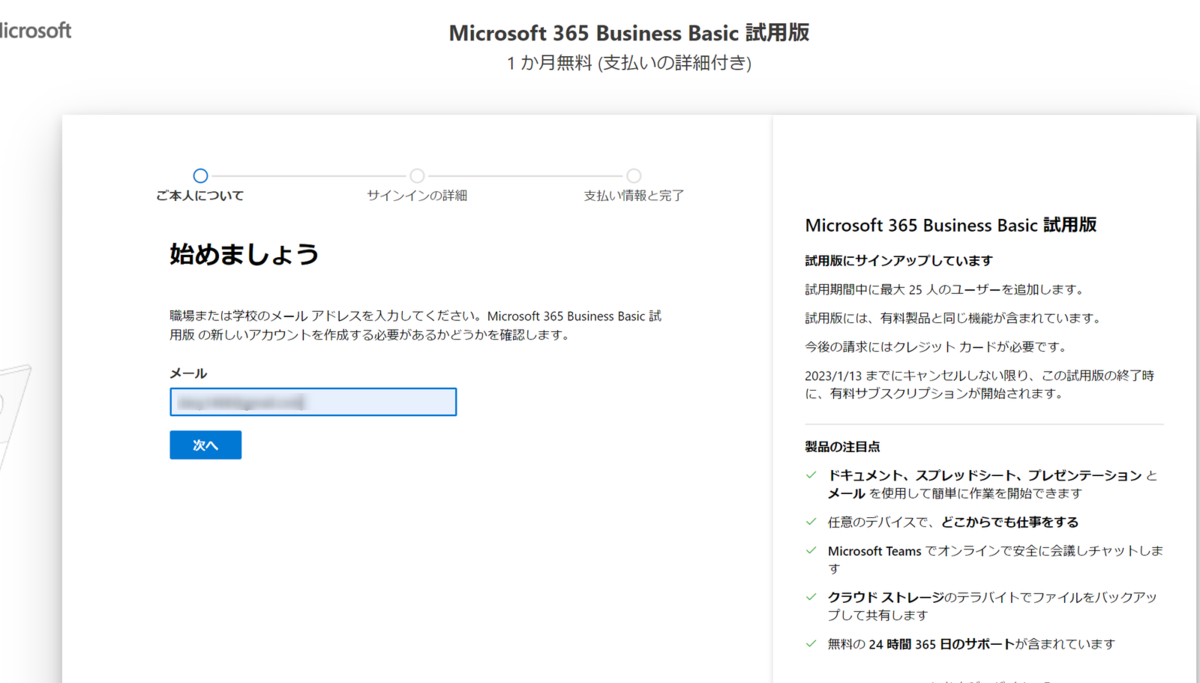Click the Microsoft logo text
The image size is (1200, 683).
35,31
